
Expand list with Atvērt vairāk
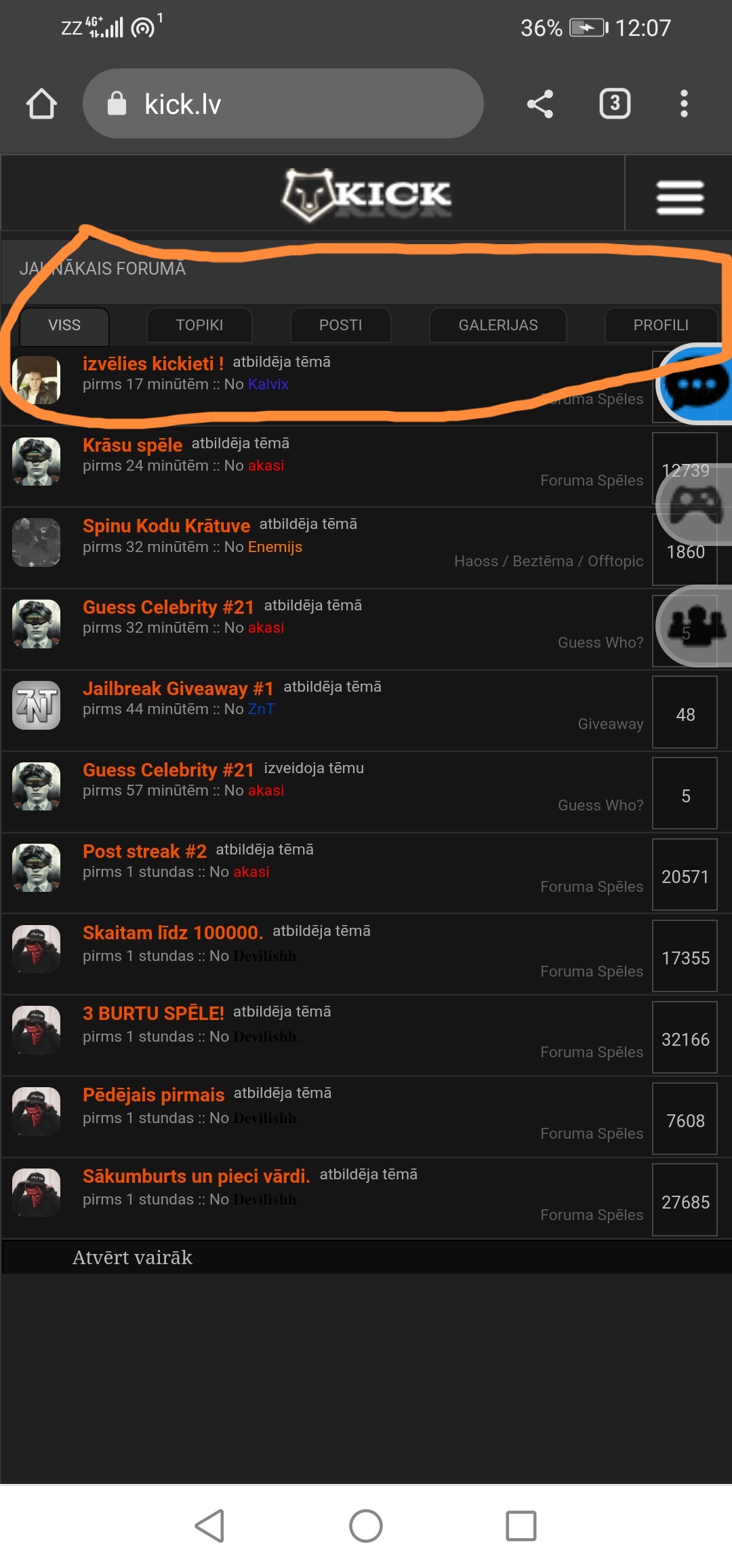tap(132, 1257)
